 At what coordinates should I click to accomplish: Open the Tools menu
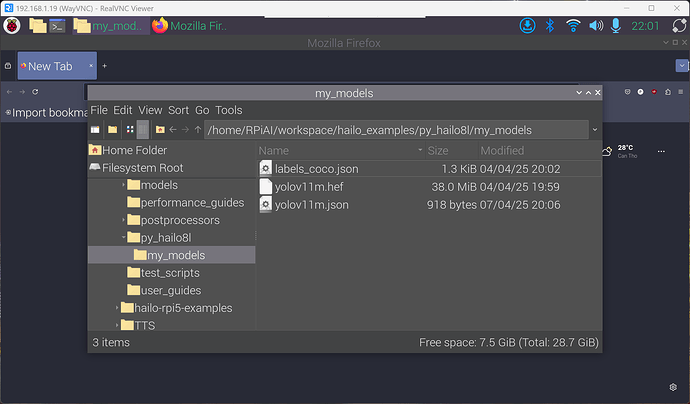click(x=229, y=110)
